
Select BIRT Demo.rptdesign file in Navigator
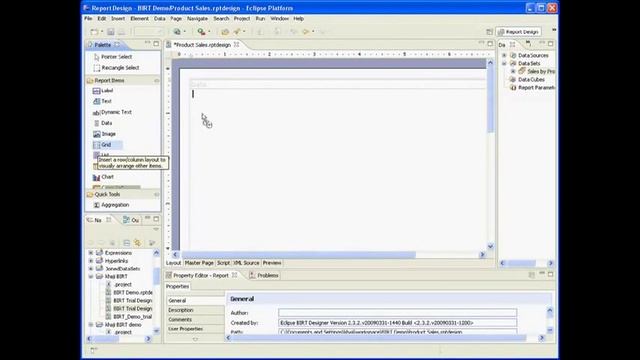[x=129, y=293]
